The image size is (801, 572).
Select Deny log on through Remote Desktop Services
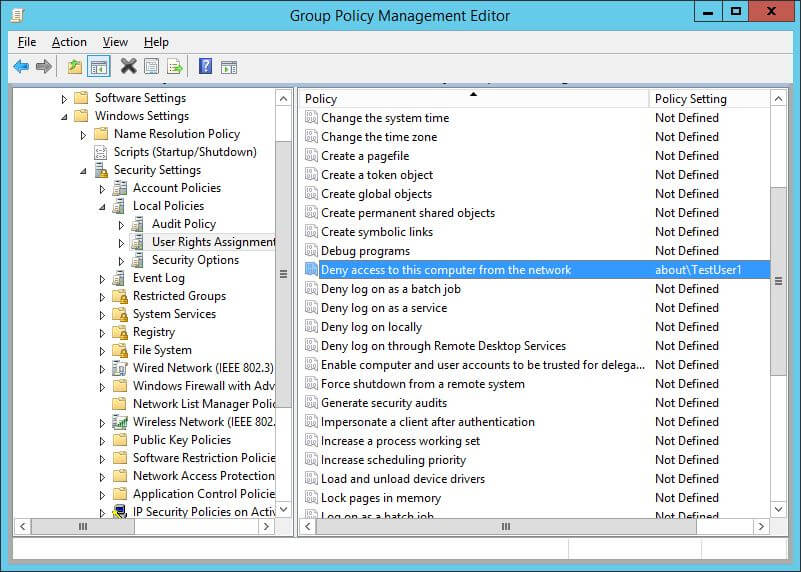443,345
